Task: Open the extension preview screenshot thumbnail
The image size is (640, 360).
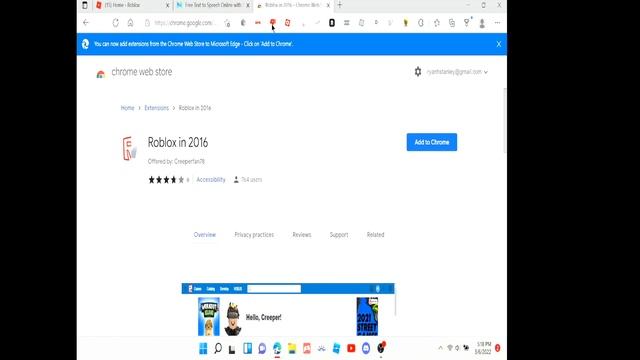Action: (x=288, y=309)
